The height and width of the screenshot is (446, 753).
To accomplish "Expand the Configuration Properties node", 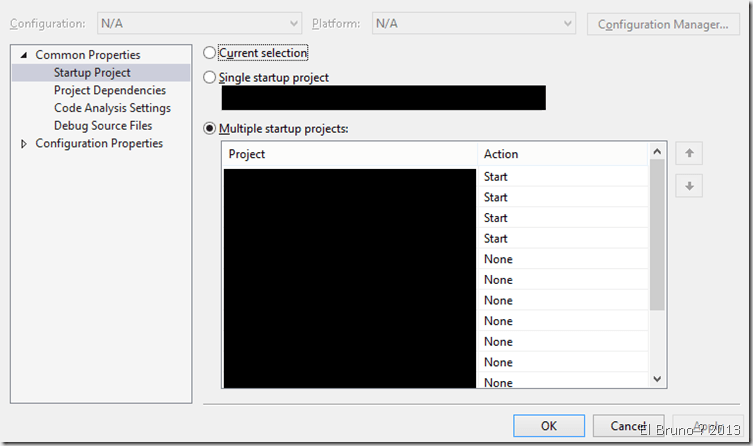I will tap(25, 144).
